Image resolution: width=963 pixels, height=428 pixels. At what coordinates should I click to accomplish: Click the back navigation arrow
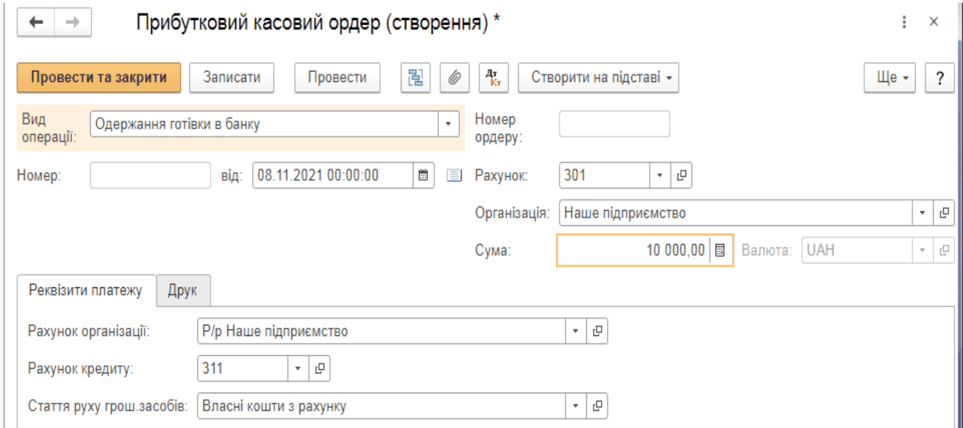[37, 23]
